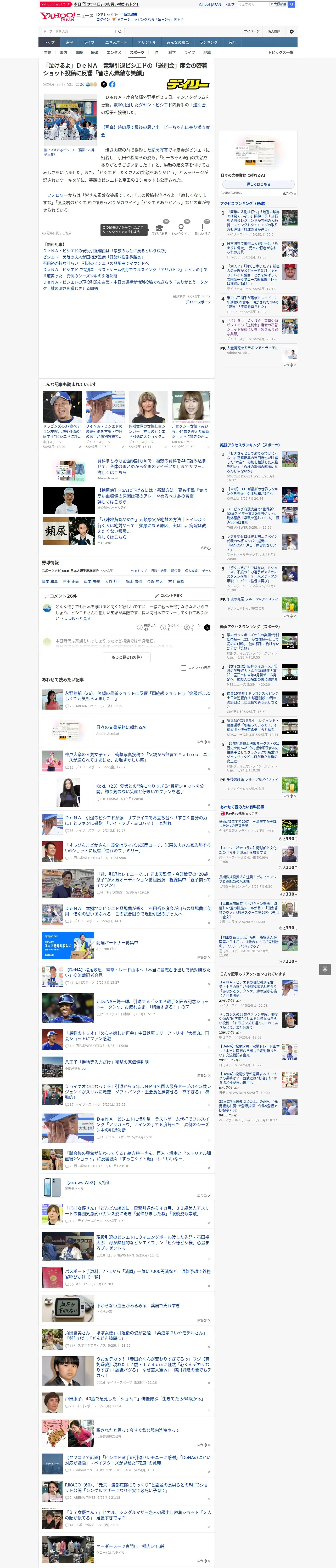This screenshot has height=1568, width=336.
Task: Open the 新規取得 ID registration link
Action: tap(131, 14)
